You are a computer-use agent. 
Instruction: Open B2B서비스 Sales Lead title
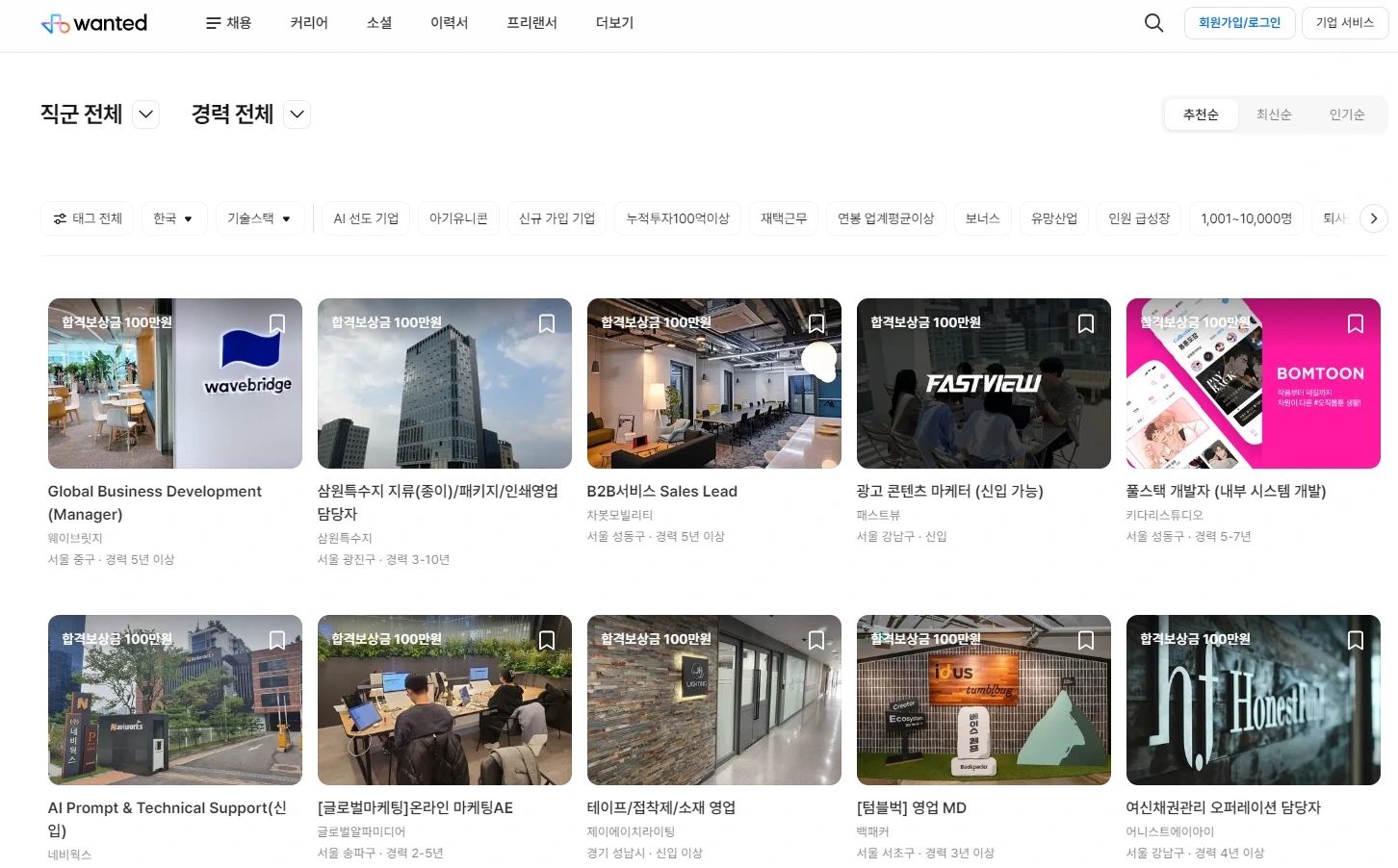662,491
